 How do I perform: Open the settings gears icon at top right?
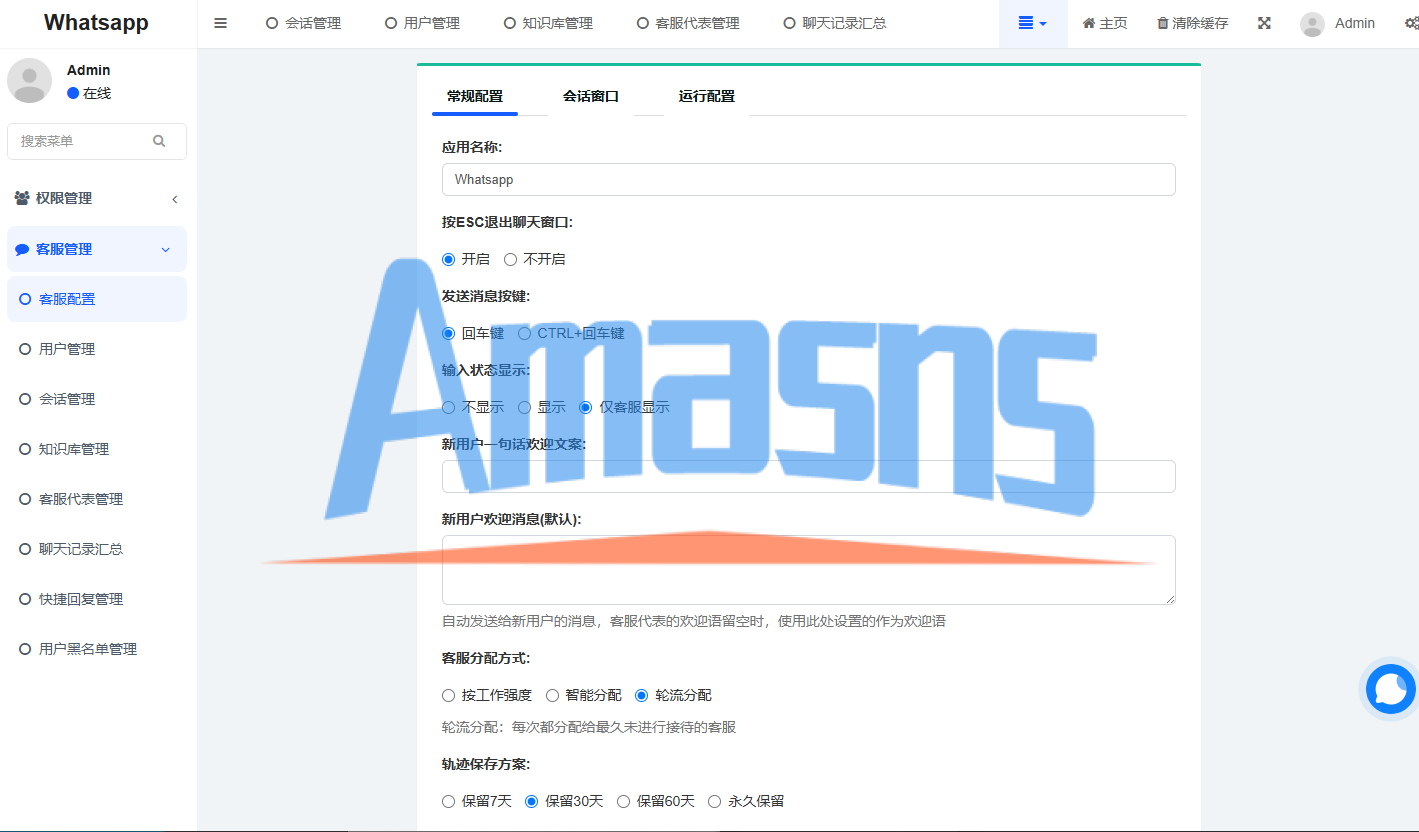[1411, 23]
